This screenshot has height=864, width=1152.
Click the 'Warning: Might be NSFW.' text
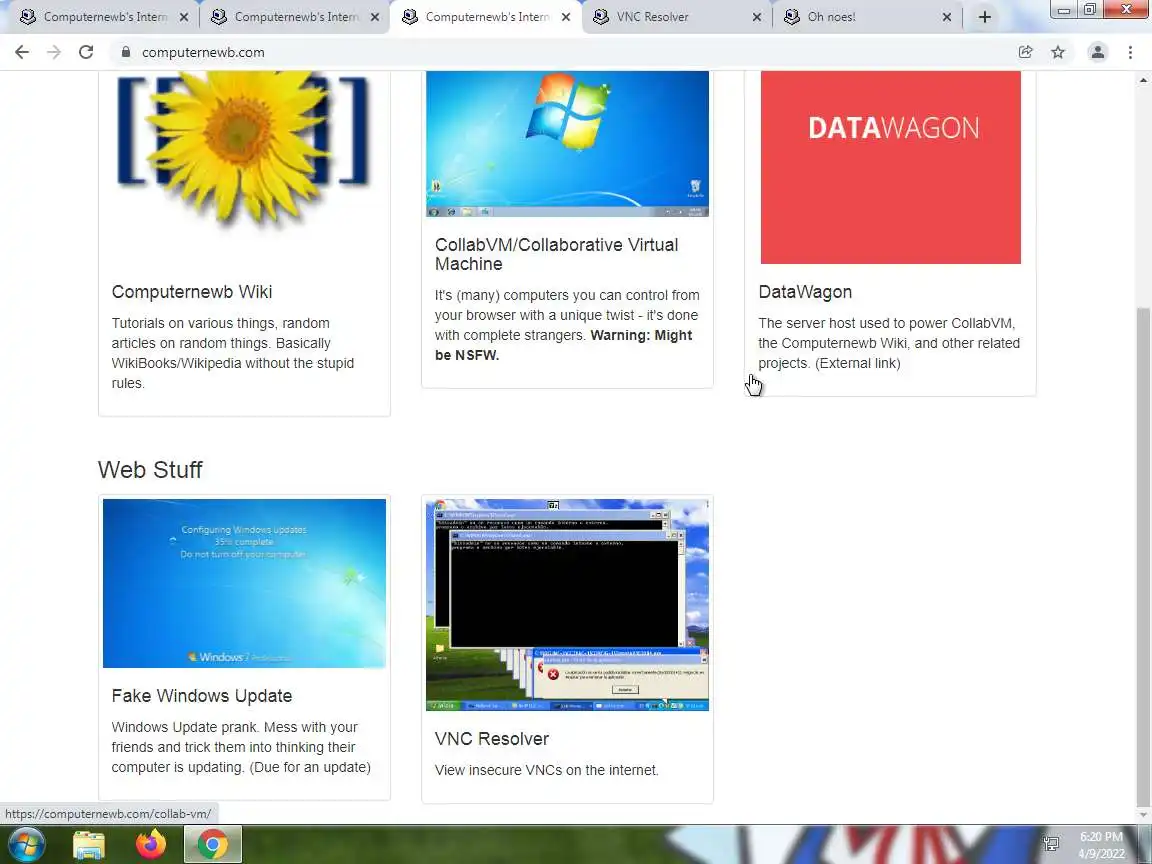(x=564, y=345)
